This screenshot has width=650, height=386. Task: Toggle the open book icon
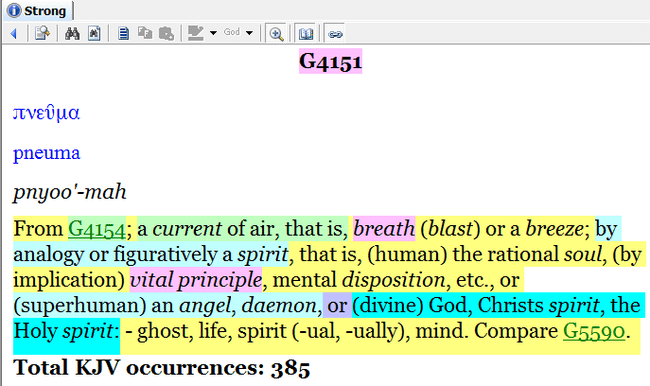[x=306, y=34]
